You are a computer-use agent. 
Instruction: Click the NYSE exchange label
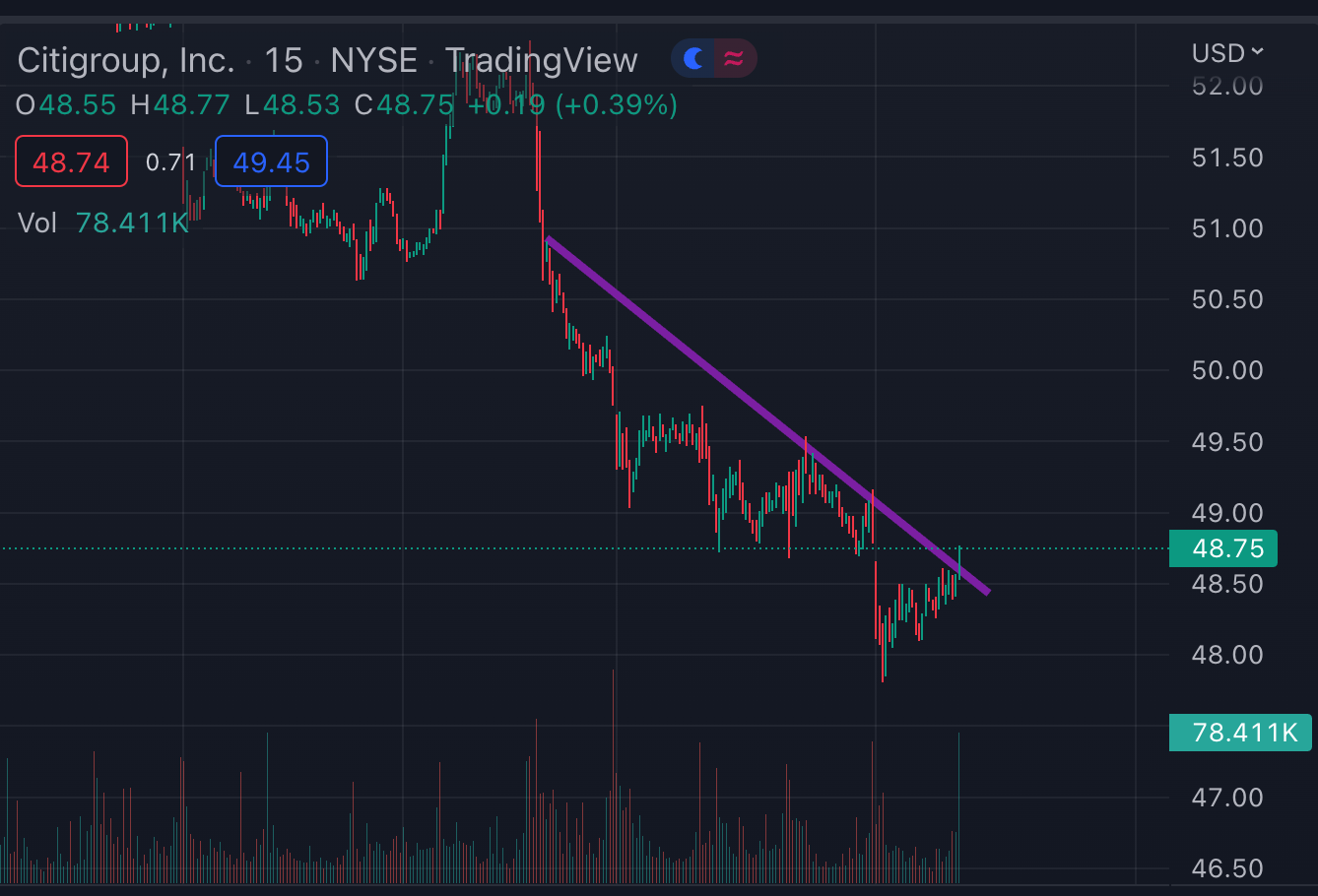(374, 61)
